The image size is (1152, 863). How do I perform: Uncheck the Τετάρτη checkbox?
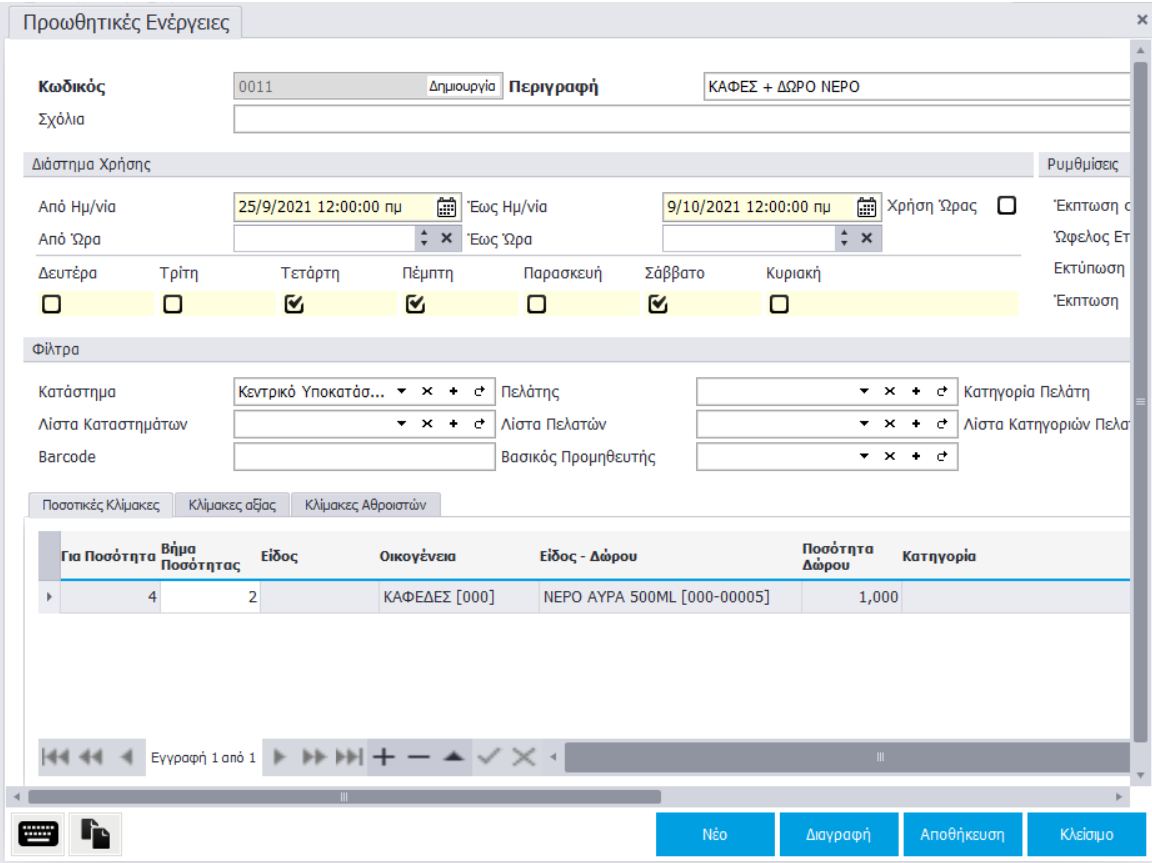pos(294,305)
